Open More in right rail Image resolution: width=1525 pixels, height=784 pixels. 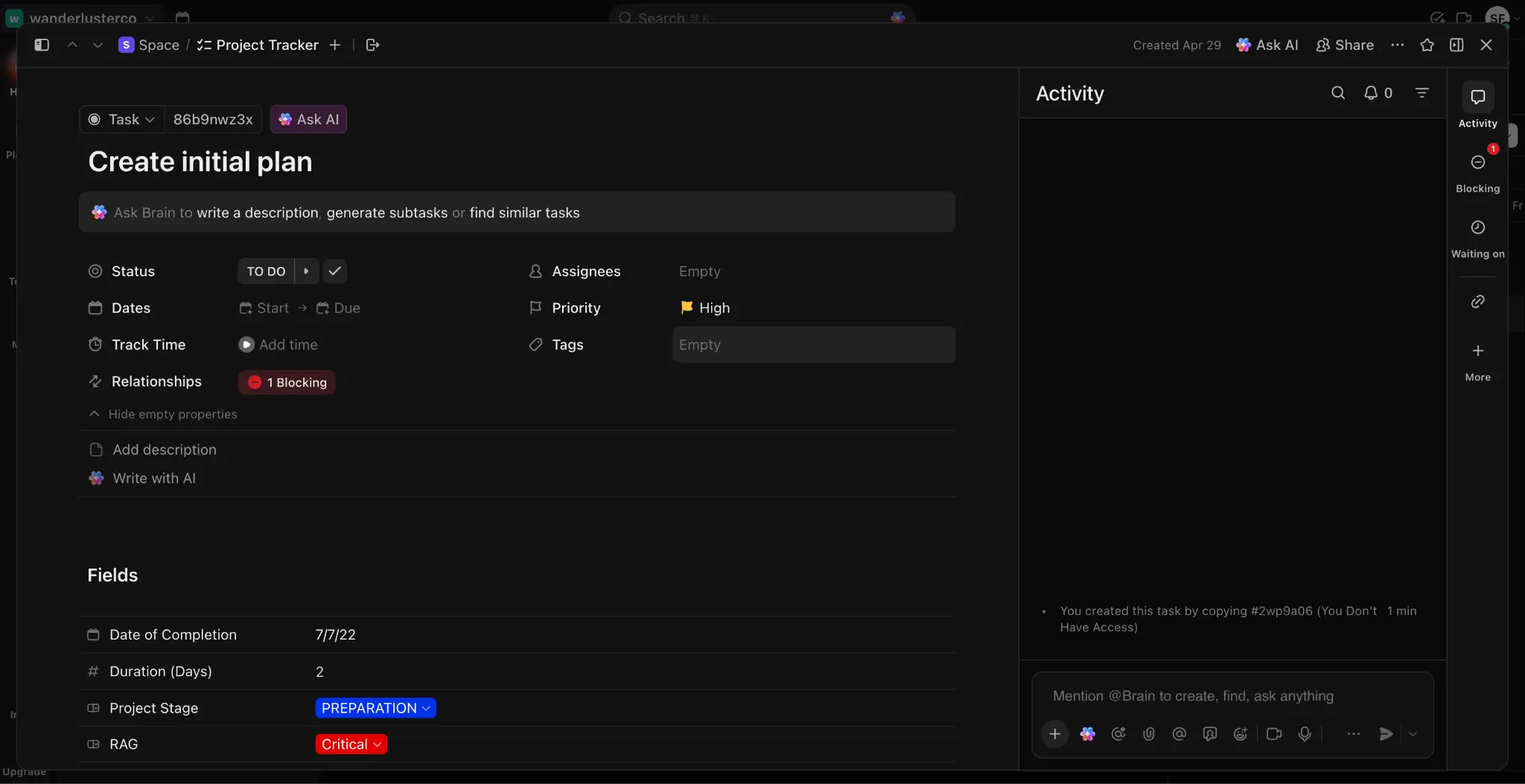click(1477, 361)
